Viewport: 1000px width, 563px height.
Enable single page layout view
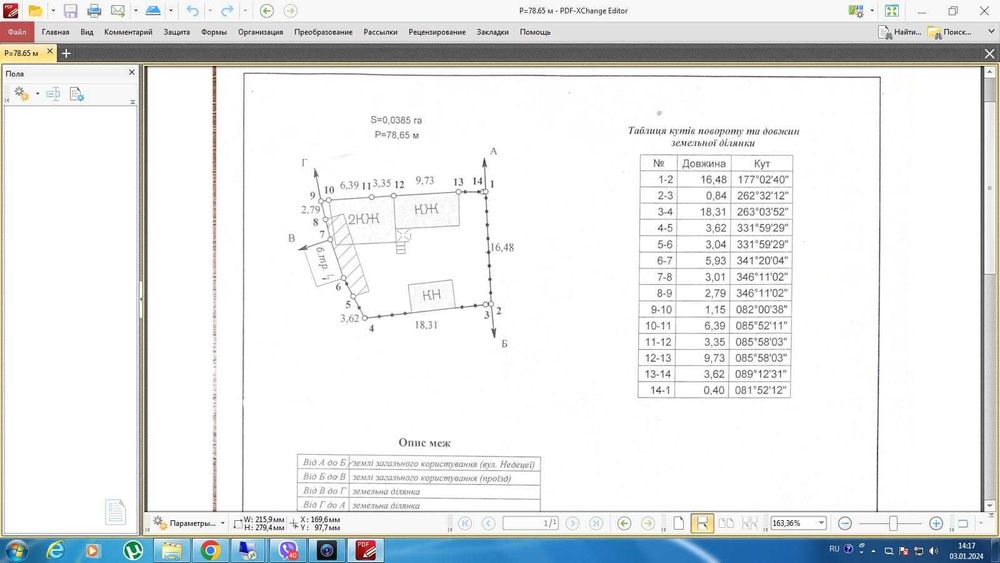pos(678,523)
